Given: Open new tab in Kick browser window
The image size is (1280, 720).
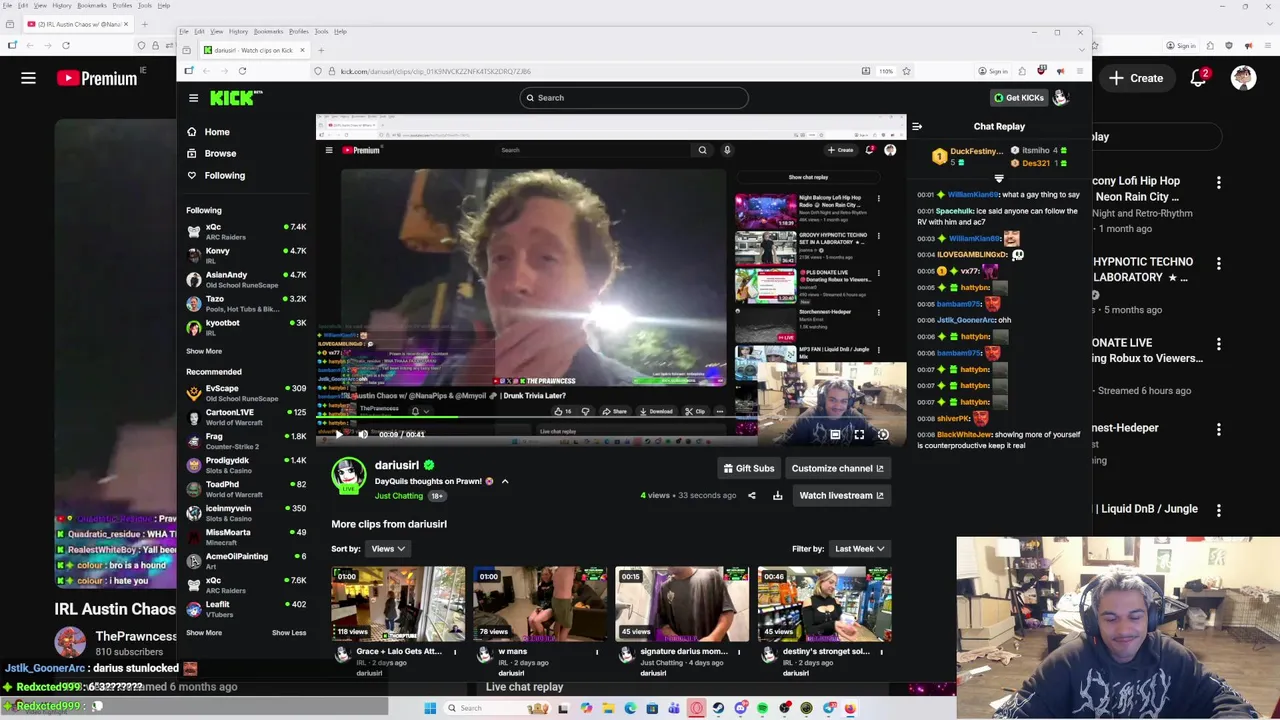Looking at the screenshot, I should [321, 50].
